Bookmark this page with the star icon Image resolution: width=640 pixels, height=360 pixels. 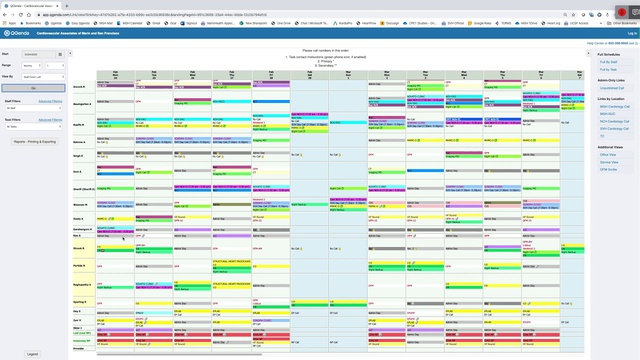pyautogui.click(x=573, y=15)
